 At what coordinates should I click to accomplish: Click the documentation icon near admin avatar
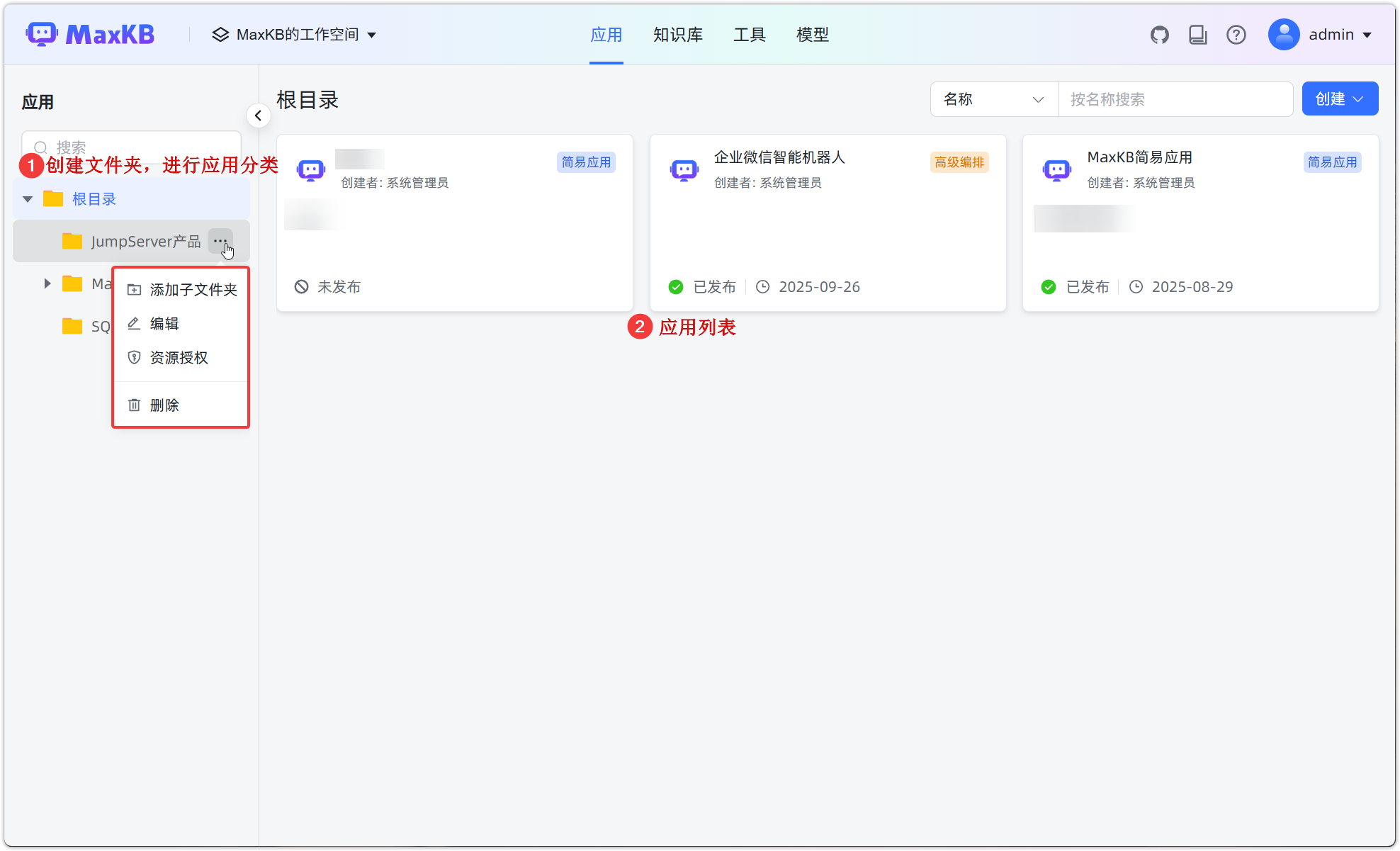(1197, 34)
